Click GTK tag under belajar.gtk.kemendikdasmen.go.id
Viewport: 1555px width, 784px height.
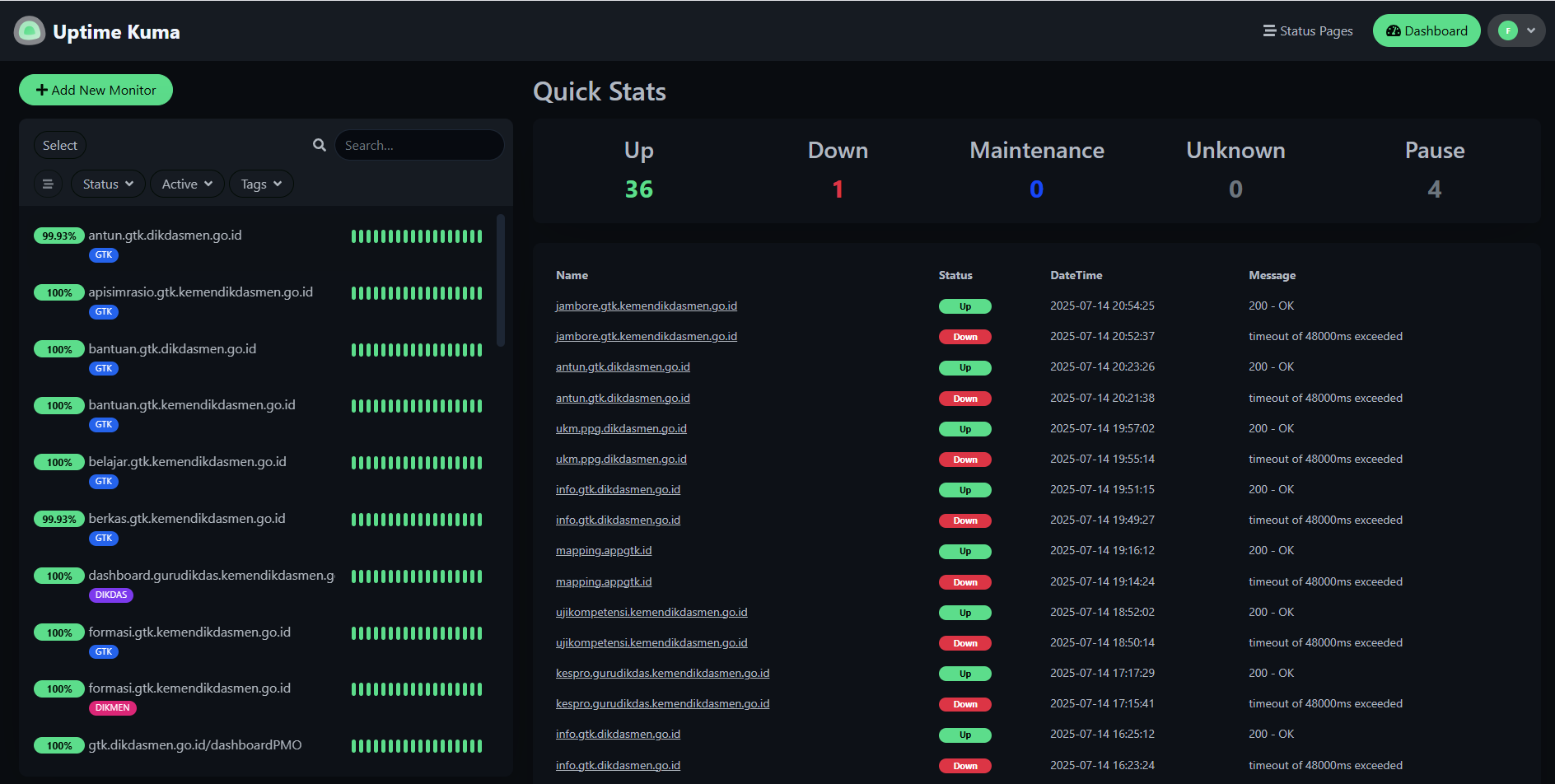(x=104, y=481)
